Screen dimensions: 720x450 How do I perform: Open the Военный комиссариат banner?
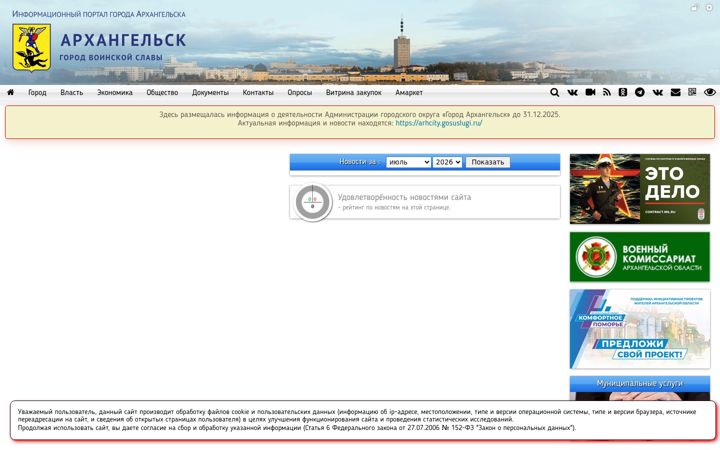(640, 257)
